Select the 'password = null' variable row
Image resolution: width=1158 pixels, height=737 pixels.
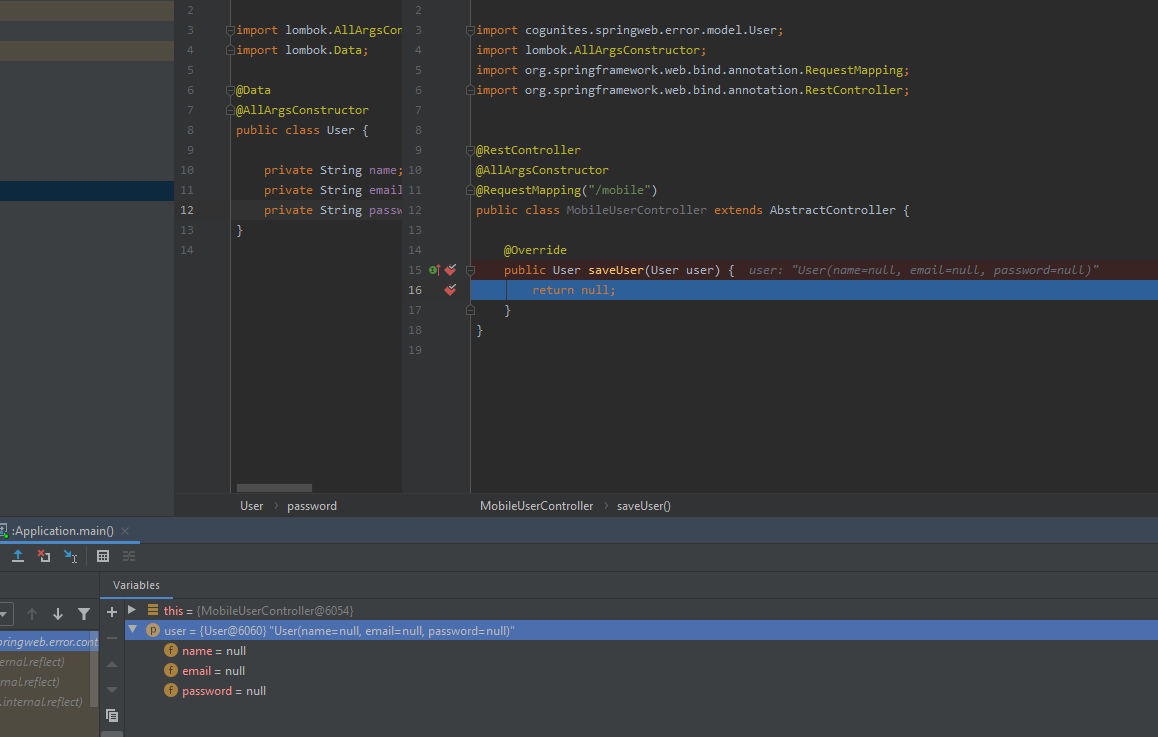point(641,690)
